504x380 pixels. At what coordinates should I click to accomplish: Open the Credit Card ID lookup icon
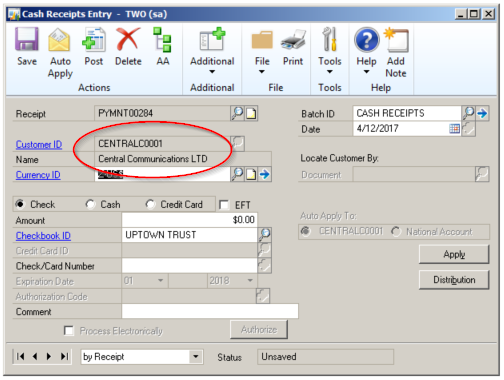click(265, 250)
